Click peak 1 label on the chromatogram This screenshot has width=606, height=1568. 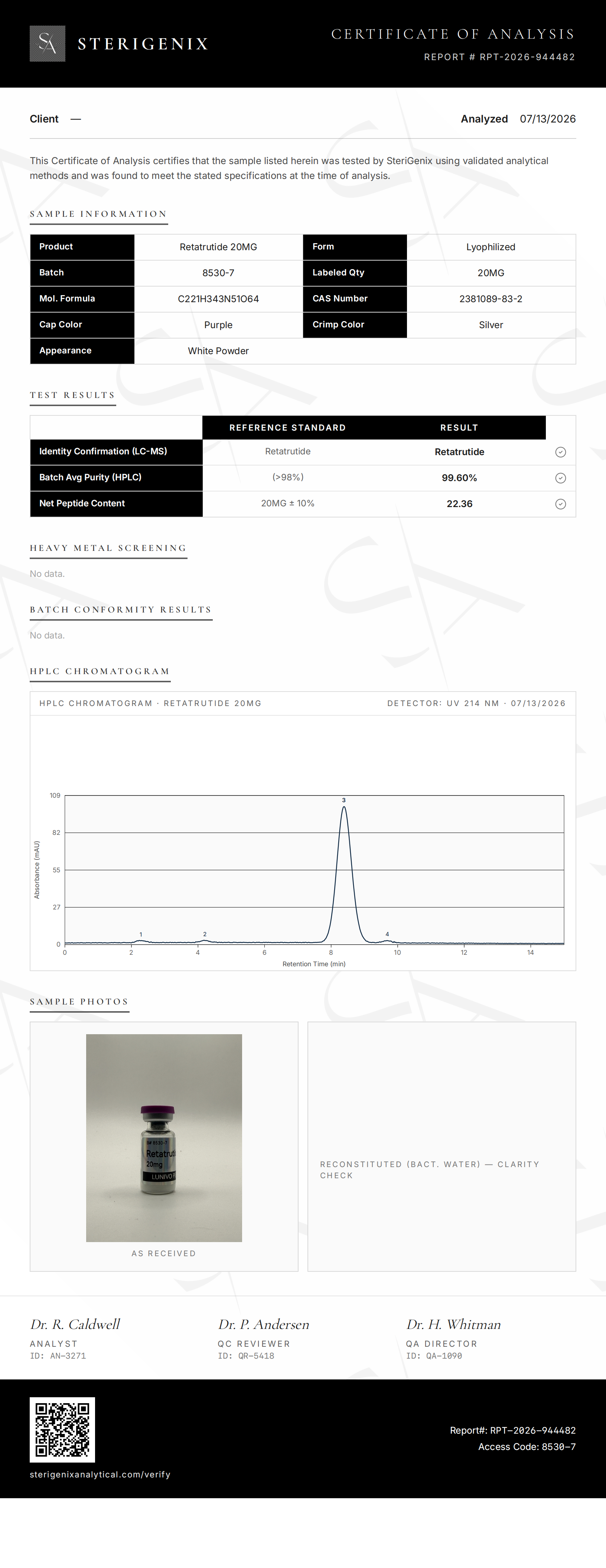point(141,934)
